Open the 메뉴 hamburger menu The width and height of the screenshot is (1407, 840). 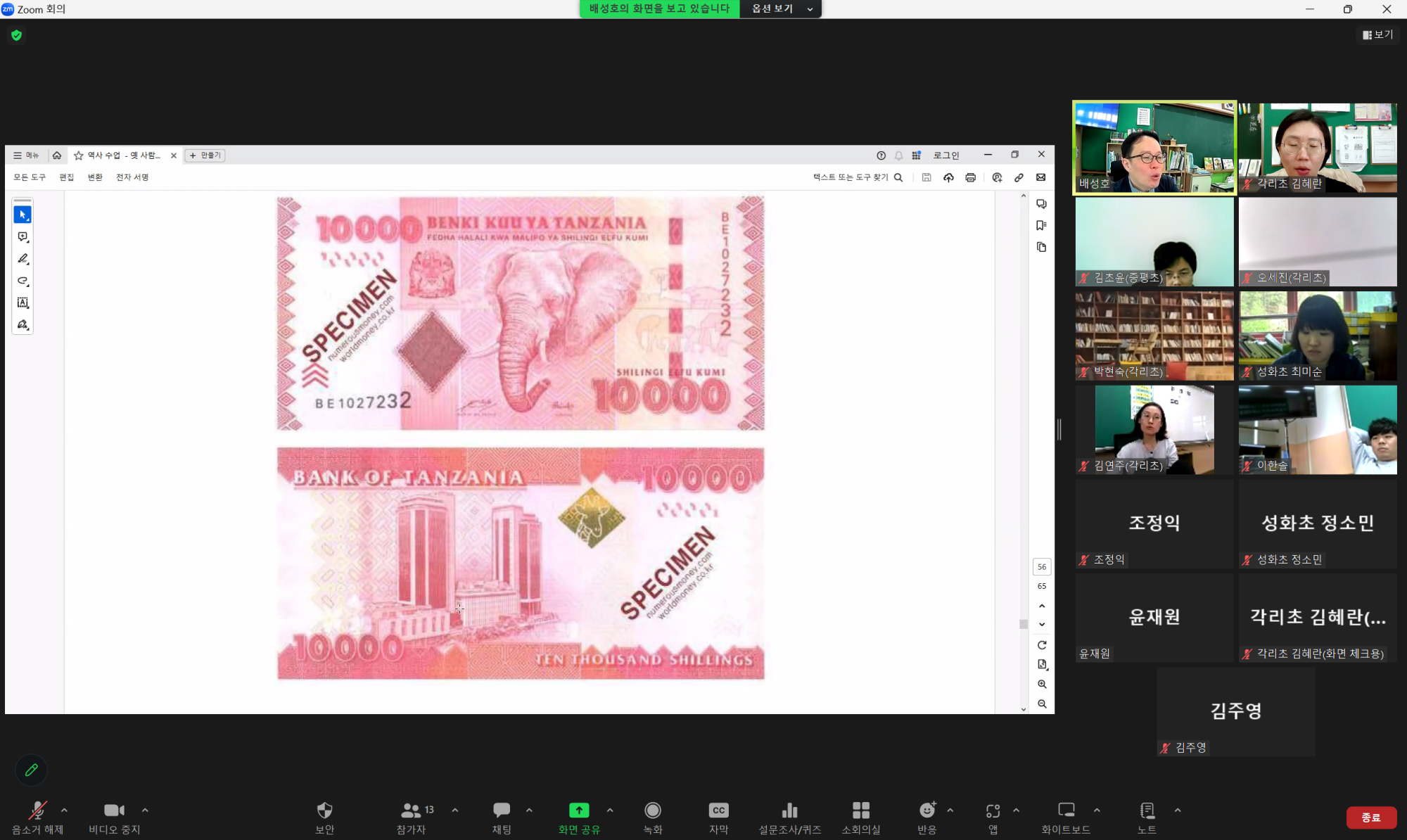click(x=26, y=155)
